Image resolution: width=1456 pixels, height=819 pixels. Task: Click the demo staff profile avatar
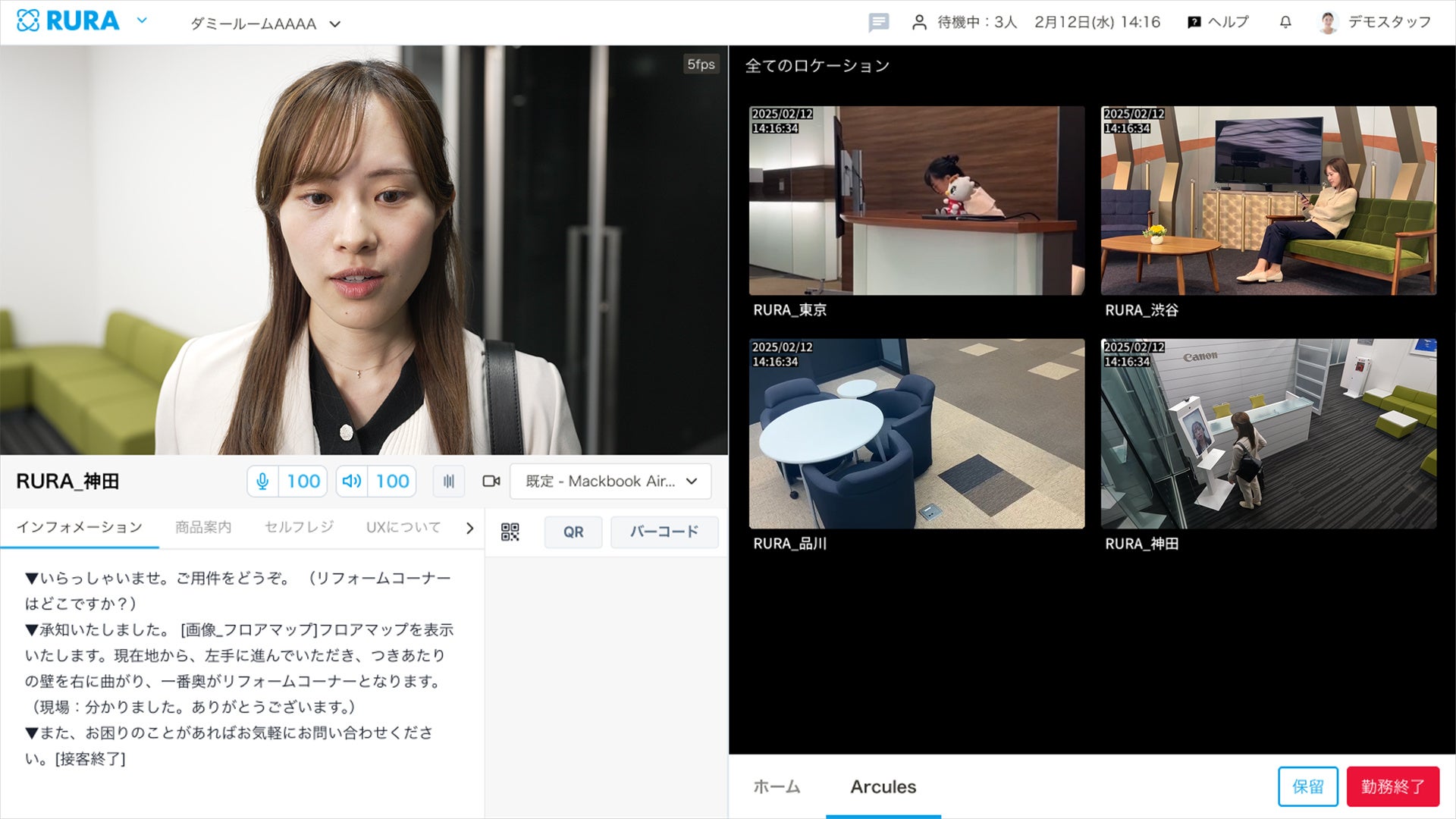coord(1328,23)
